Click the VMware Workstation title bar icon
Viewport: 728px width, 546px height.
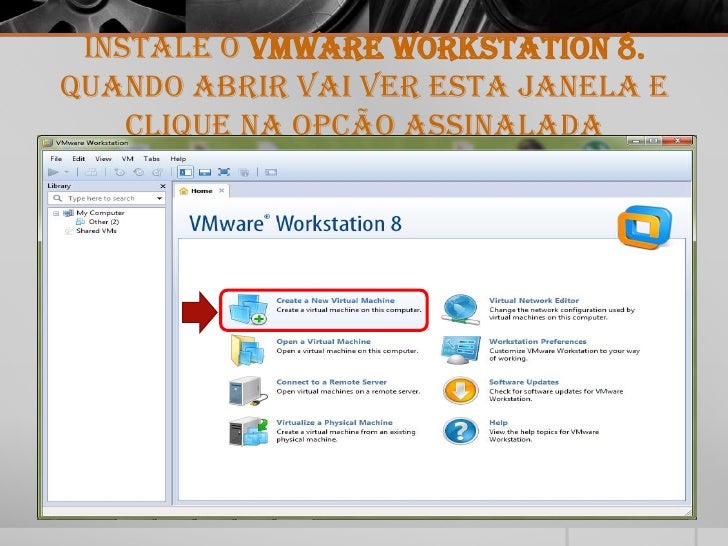[x=47, y=143]
